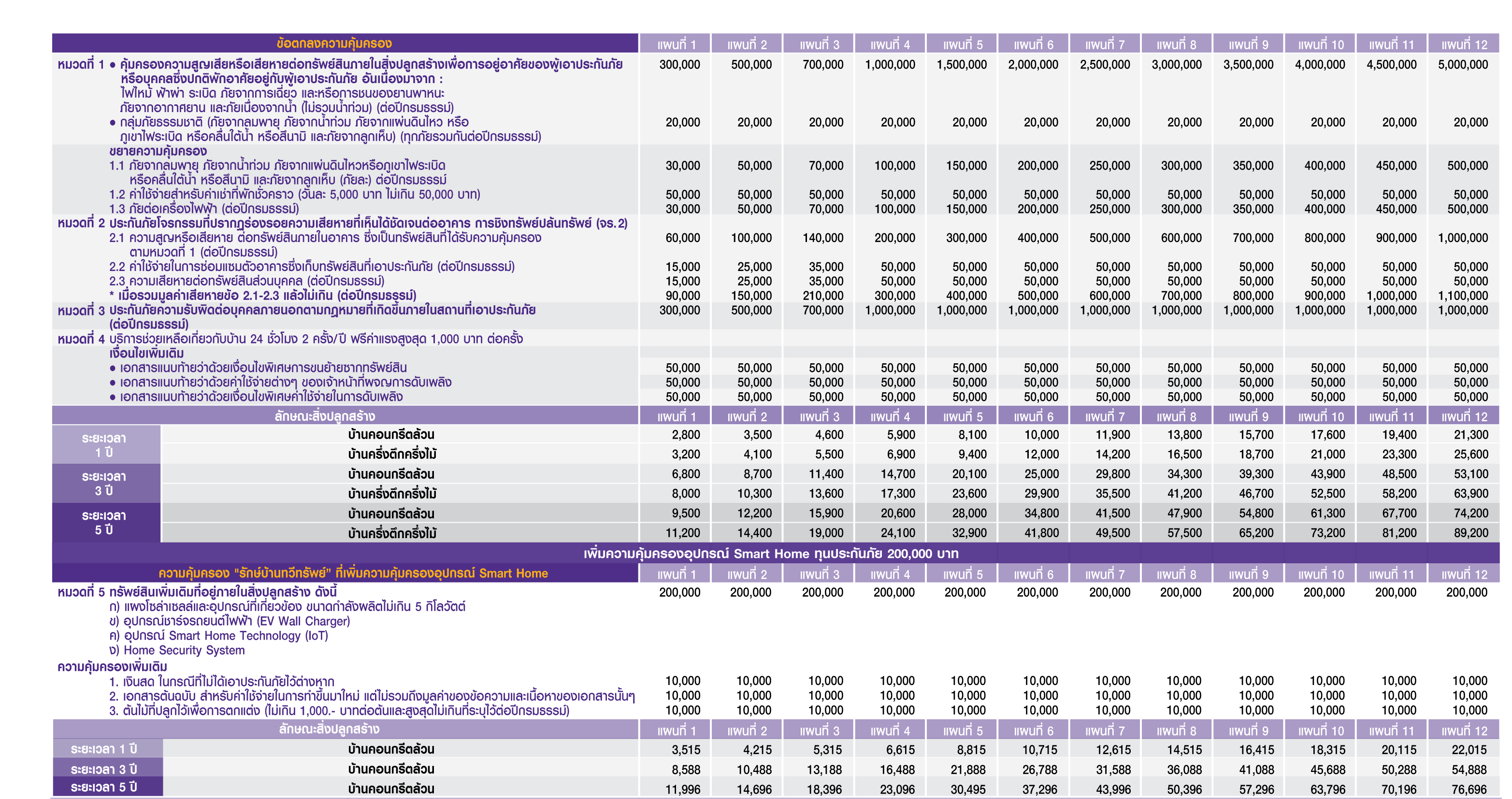Select item 3 about decorative trees 'ต้นไม้'
The height and width of the screenshot is (799, 1512).
click(x=339, y=711)
